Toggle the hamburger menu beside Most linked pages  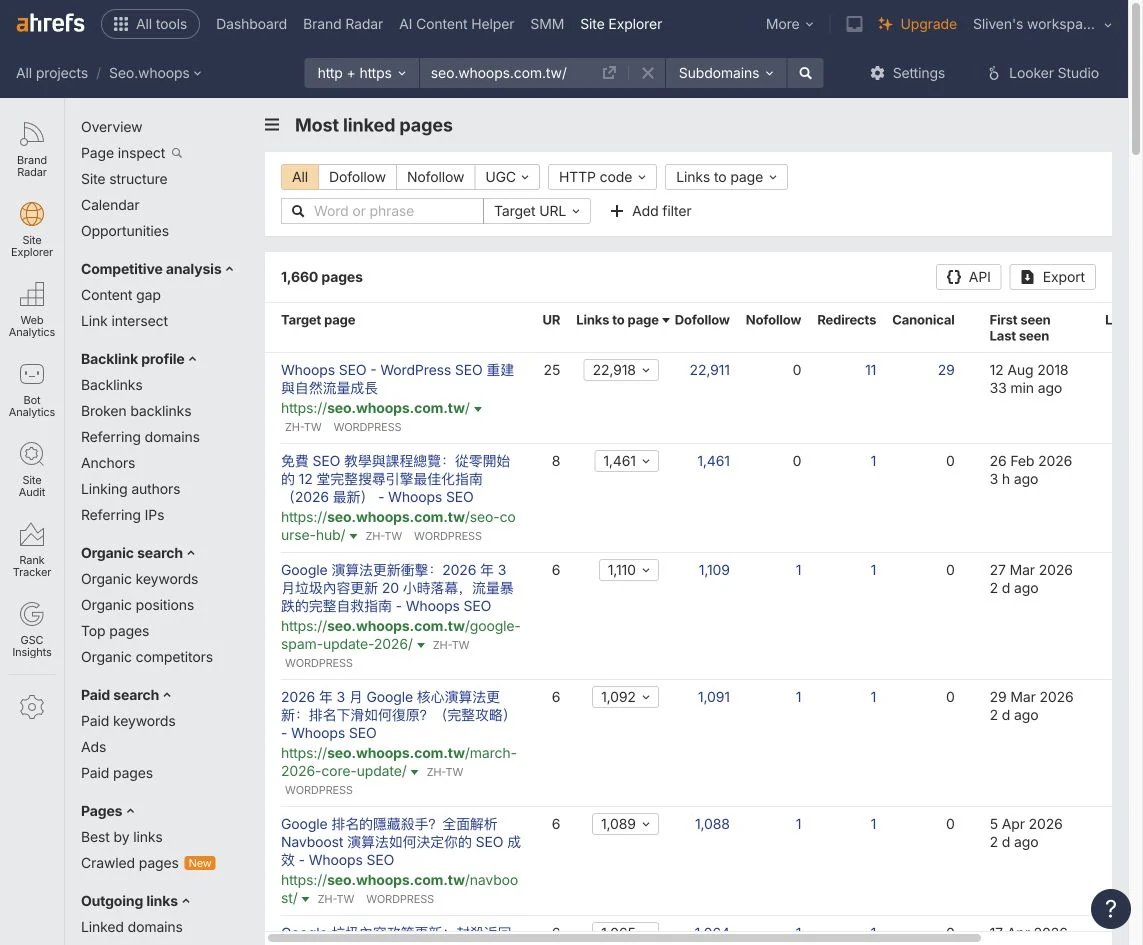point(272,125)
